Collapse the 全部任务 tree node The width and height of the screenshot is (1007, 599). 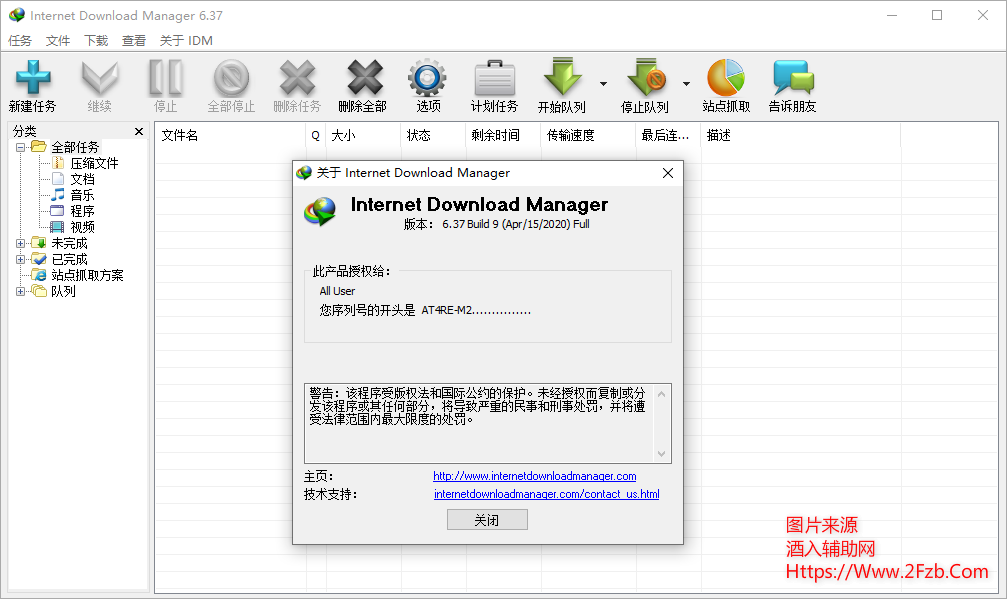(x=21, y=147)
